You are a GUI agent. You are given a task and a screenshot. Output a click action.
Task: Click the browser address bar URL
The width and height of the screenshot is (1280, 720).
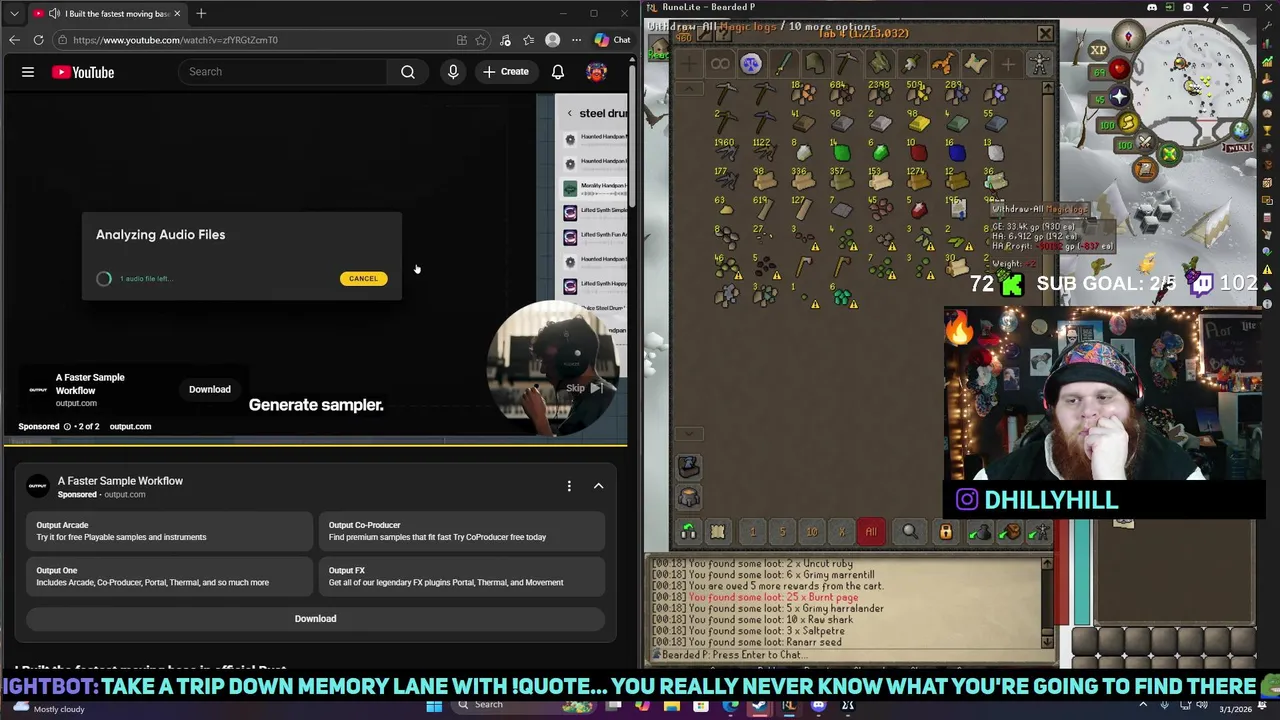pos(175,40)
